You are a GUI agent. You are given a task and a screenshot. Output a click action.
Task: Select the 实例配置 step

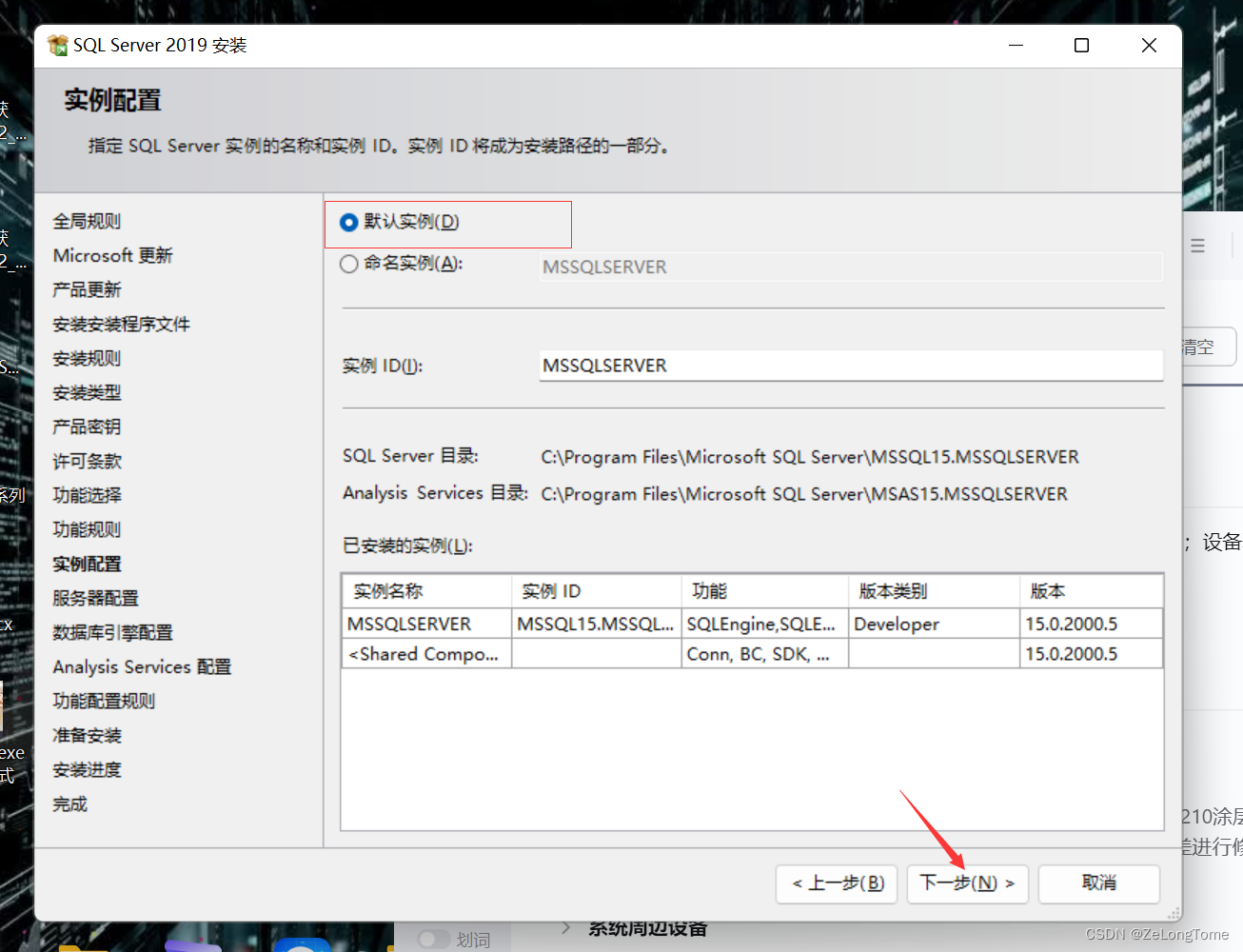[87, 564]
